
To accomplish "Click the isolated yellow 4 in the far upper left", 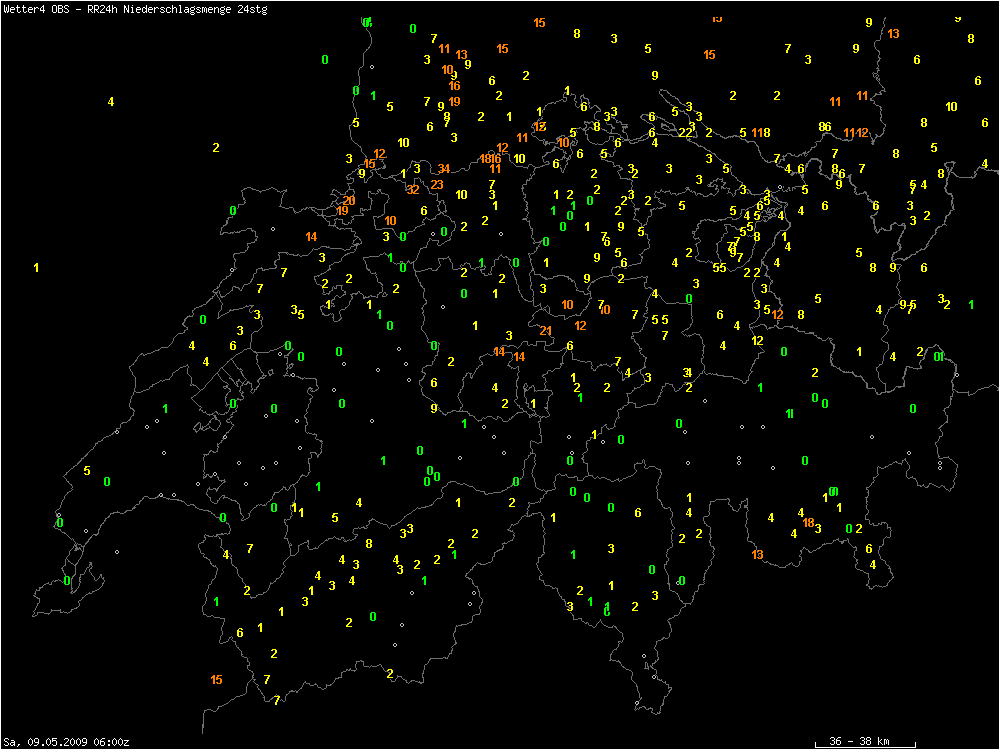I will click(x=111, y=101).
